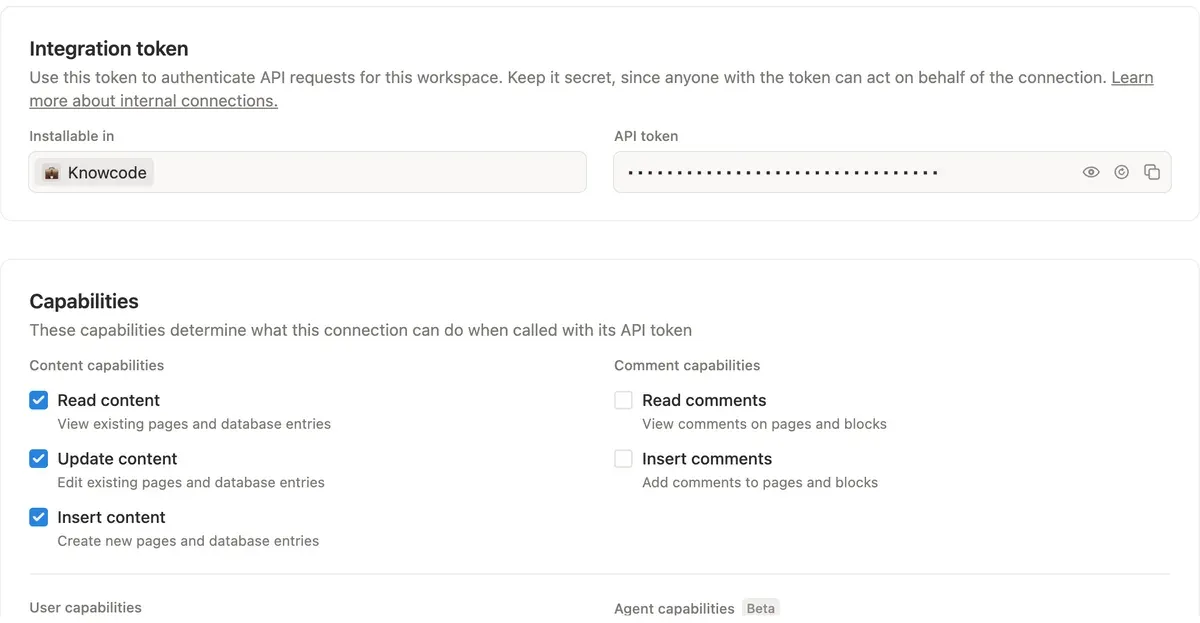The height and width of the screenshot is (623, 1200).
Task: Click the Knowcode workspace icon
Action: (x=51, y=173)
